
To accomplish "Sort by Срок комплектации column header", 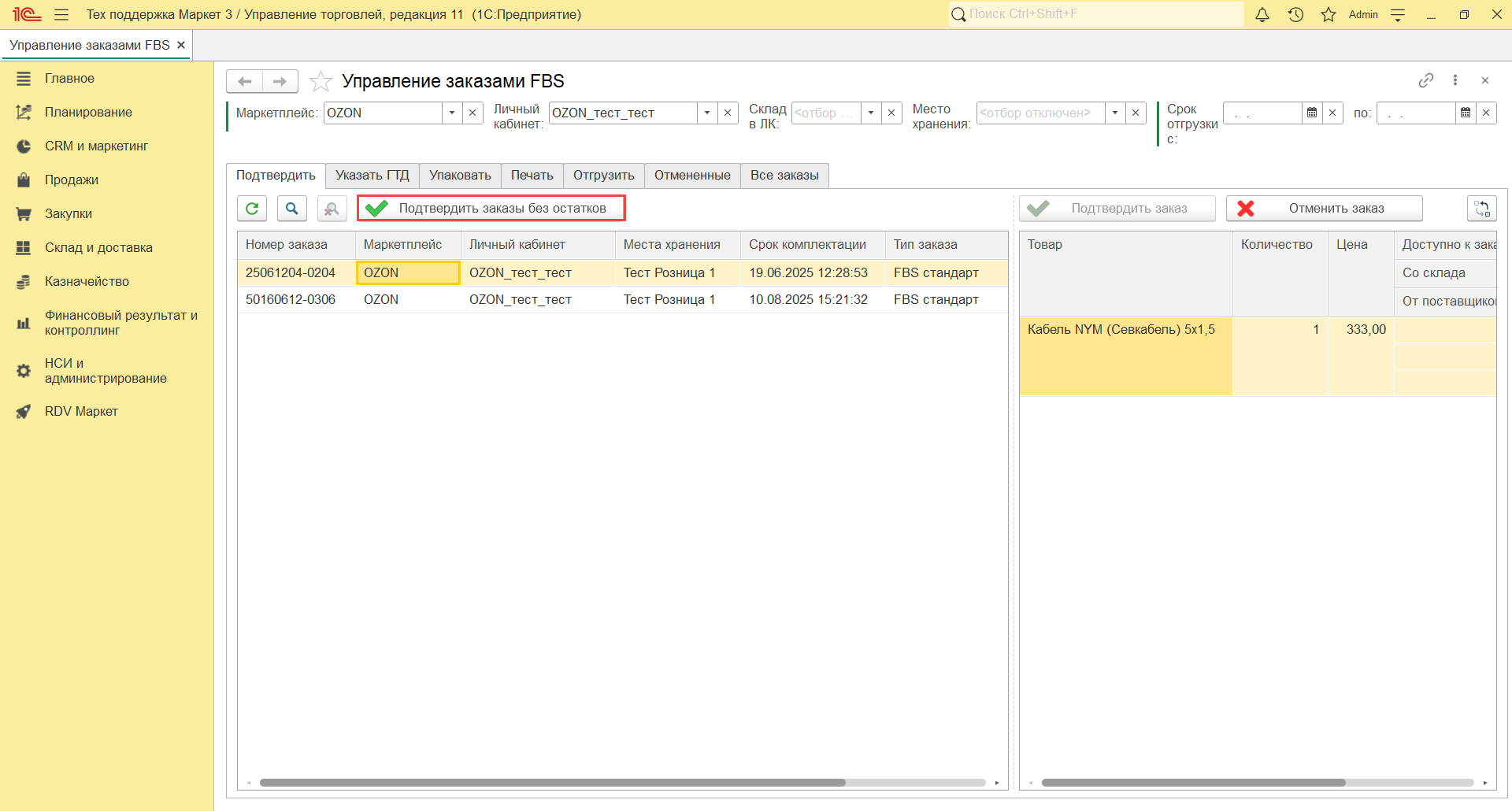I will pyautogui.click(x=813, y=245).
